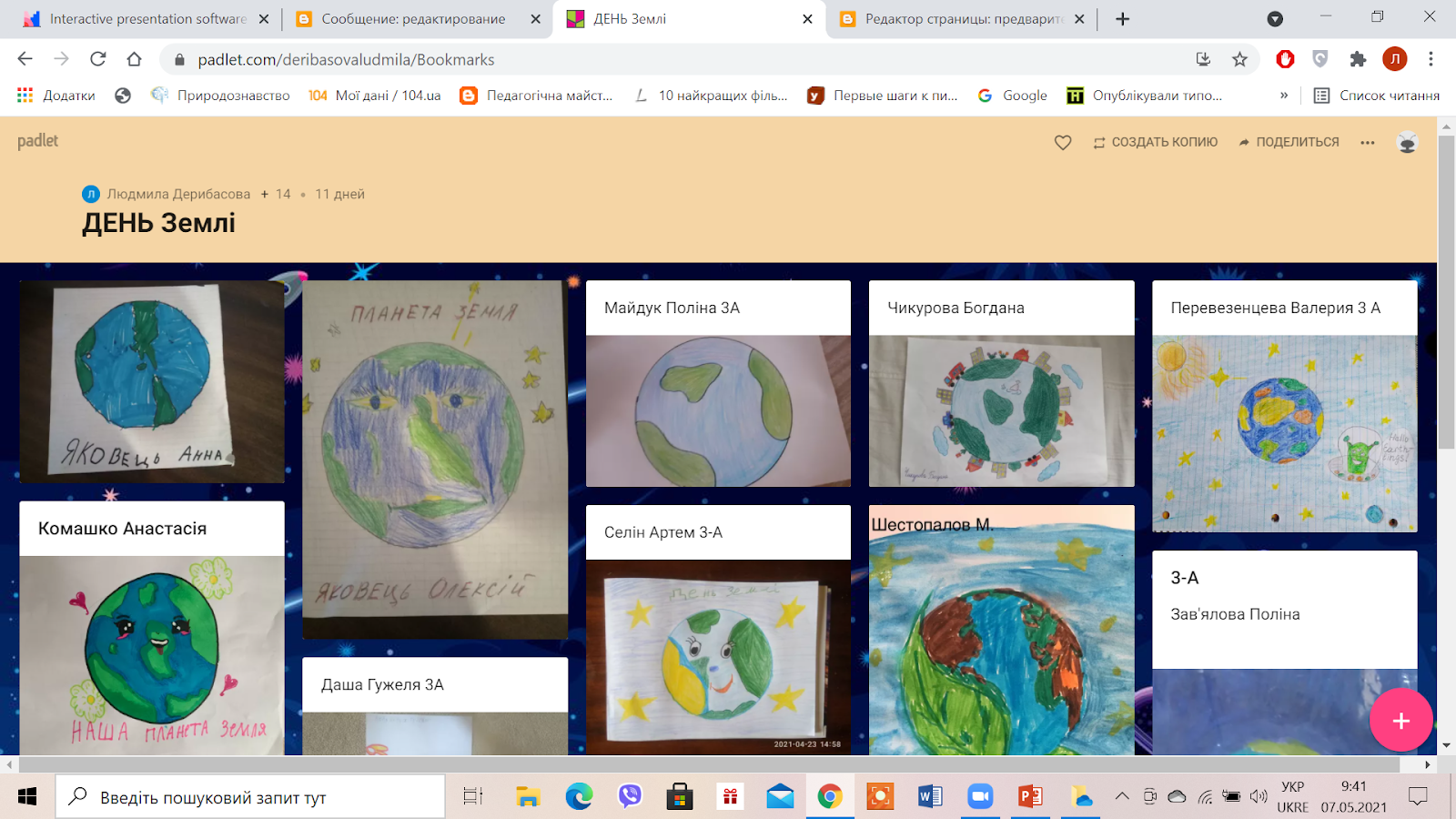Viewport: 1456px width, 819px height.
Task: Click the horizontal scrollbar at bottom
Action: point(710,765)
